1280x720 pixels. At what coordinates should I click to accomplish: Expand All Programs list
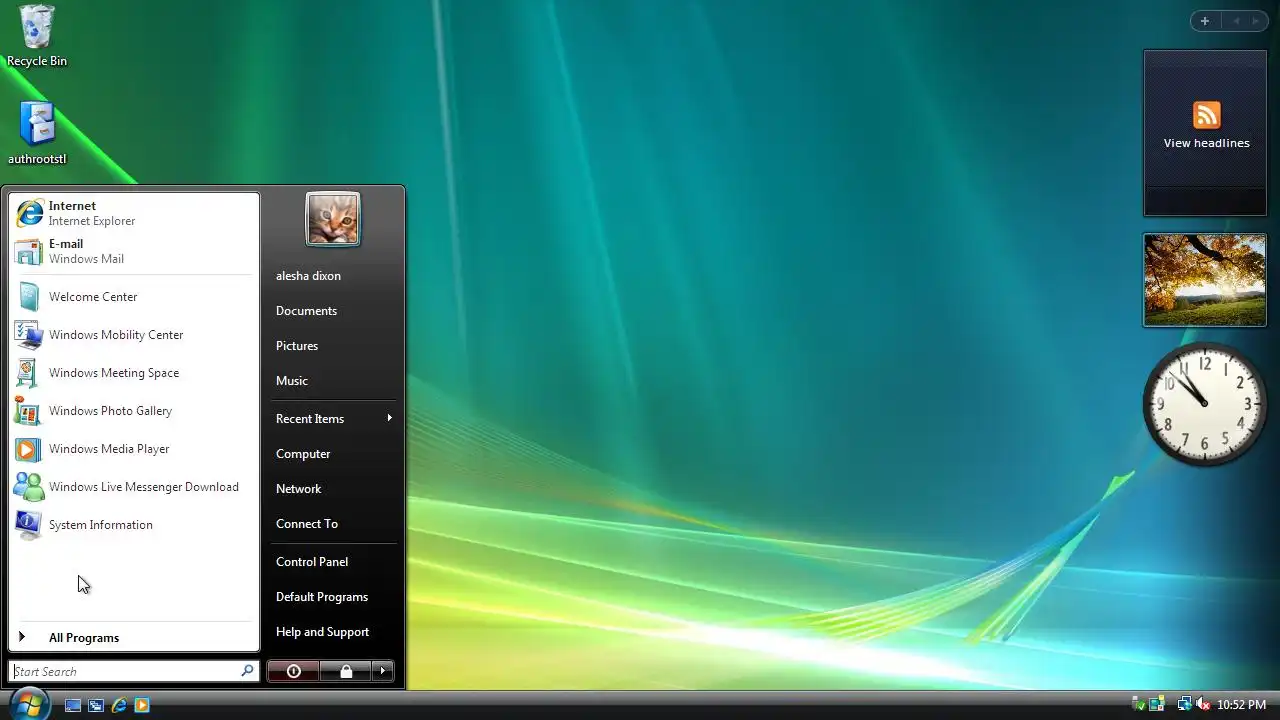point(134,638)
